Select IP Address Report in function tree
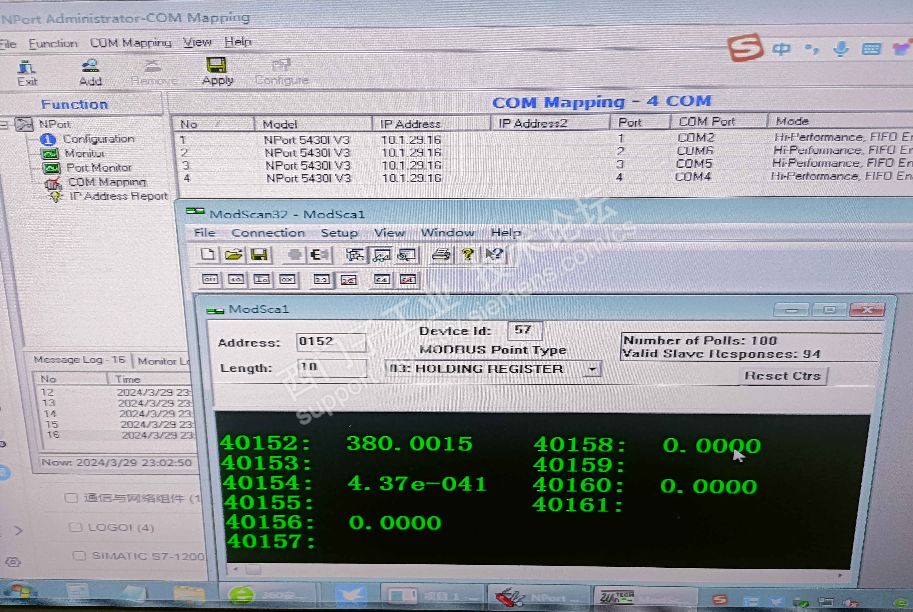The height and width of the screenshot is (612, 913). tap(119, 196)
